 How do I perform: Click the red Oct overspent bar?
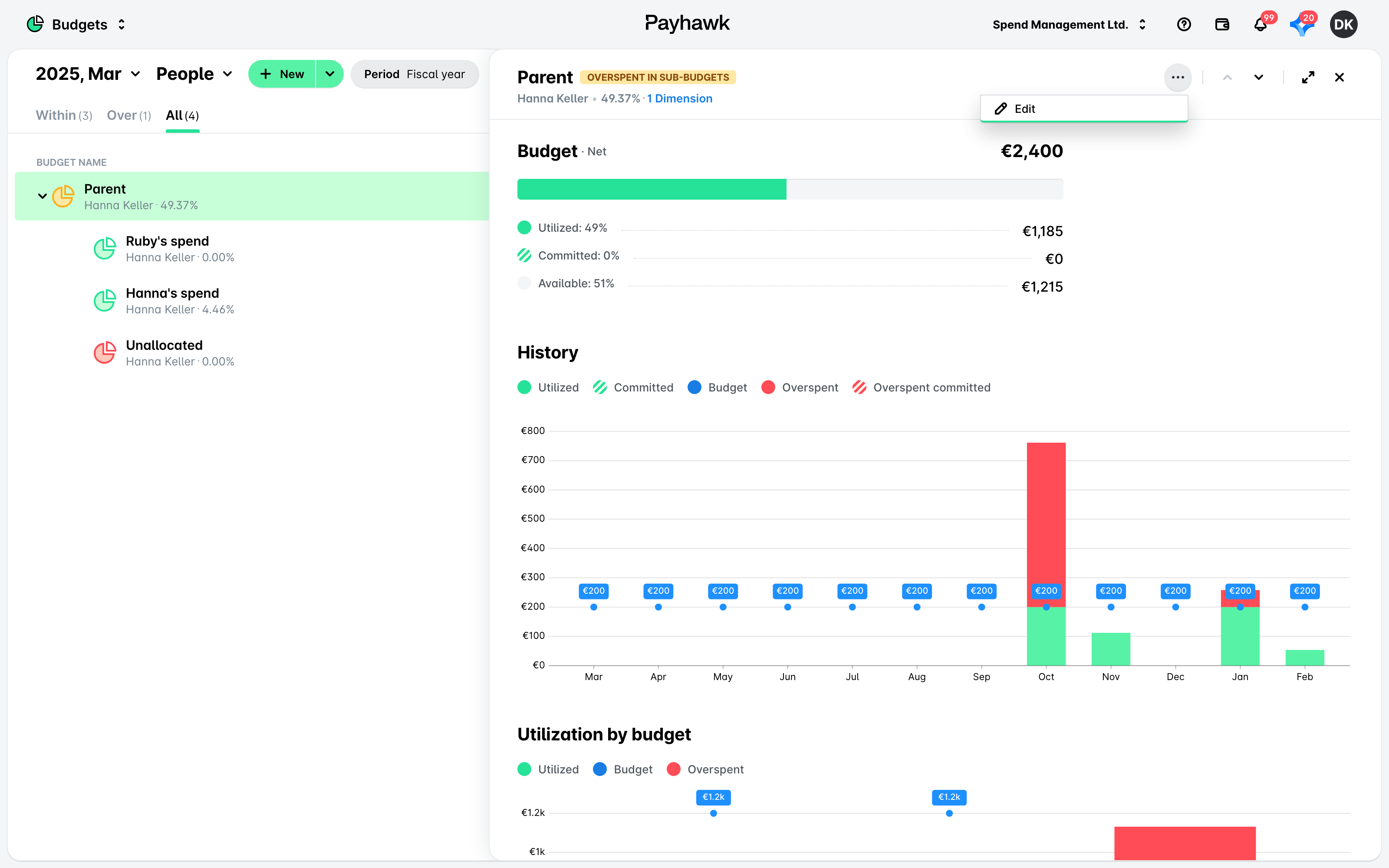coord(1046,525)
